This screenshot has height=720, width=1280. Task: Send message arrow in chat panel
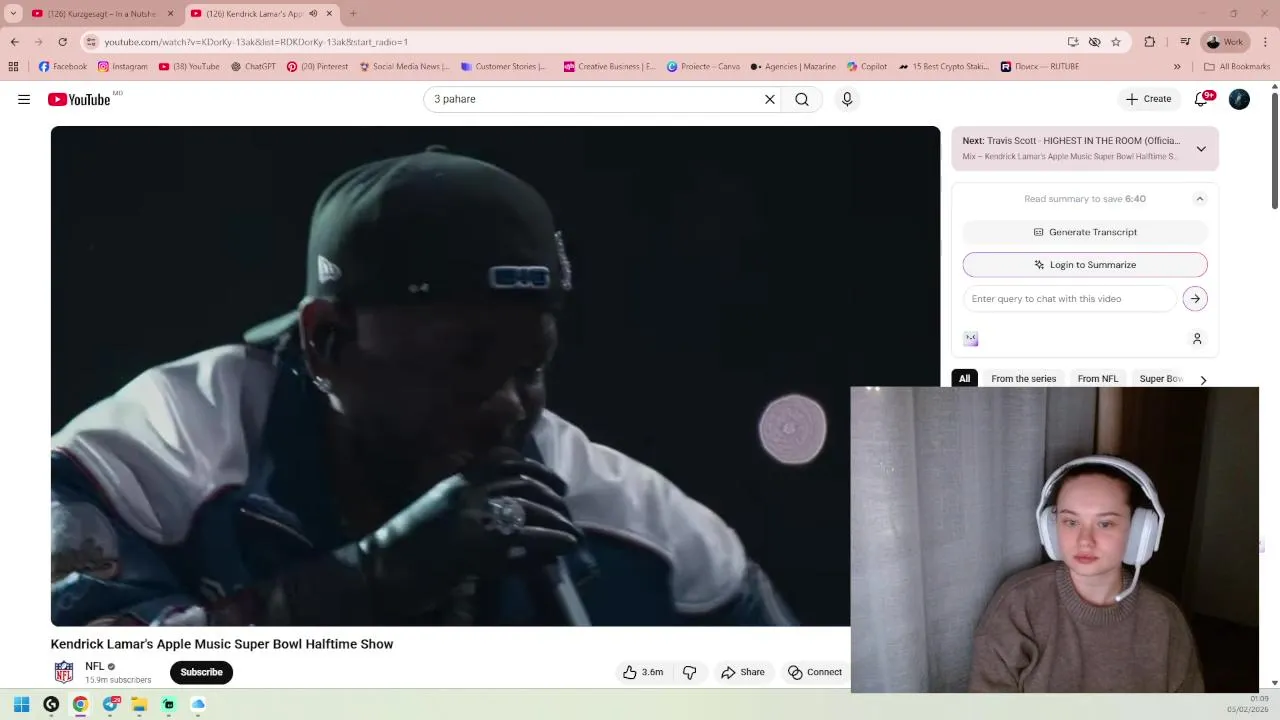(1195, 299)
